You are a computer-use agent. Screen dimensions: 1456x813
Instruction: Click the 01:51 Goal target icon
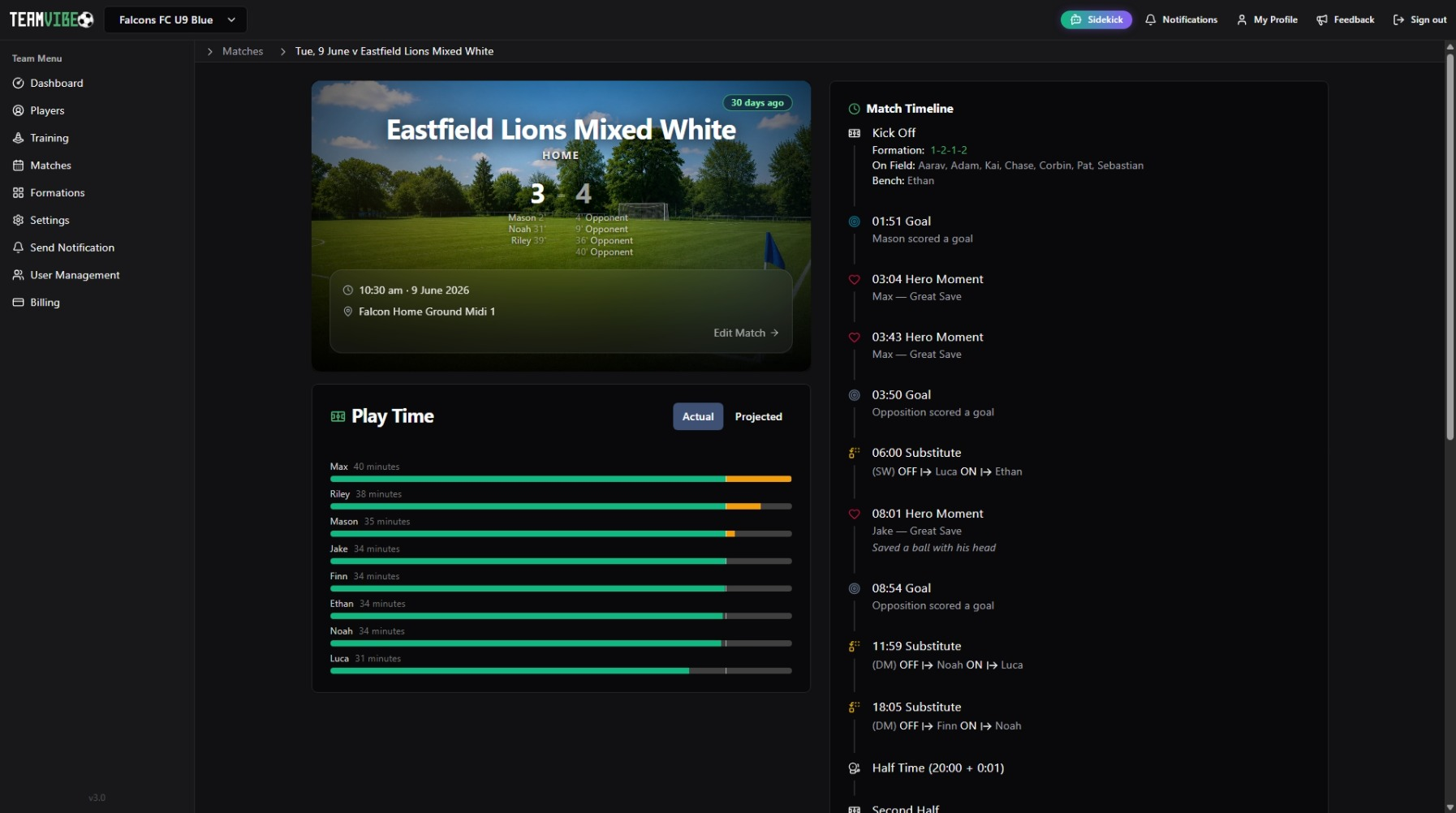[854, 222]
